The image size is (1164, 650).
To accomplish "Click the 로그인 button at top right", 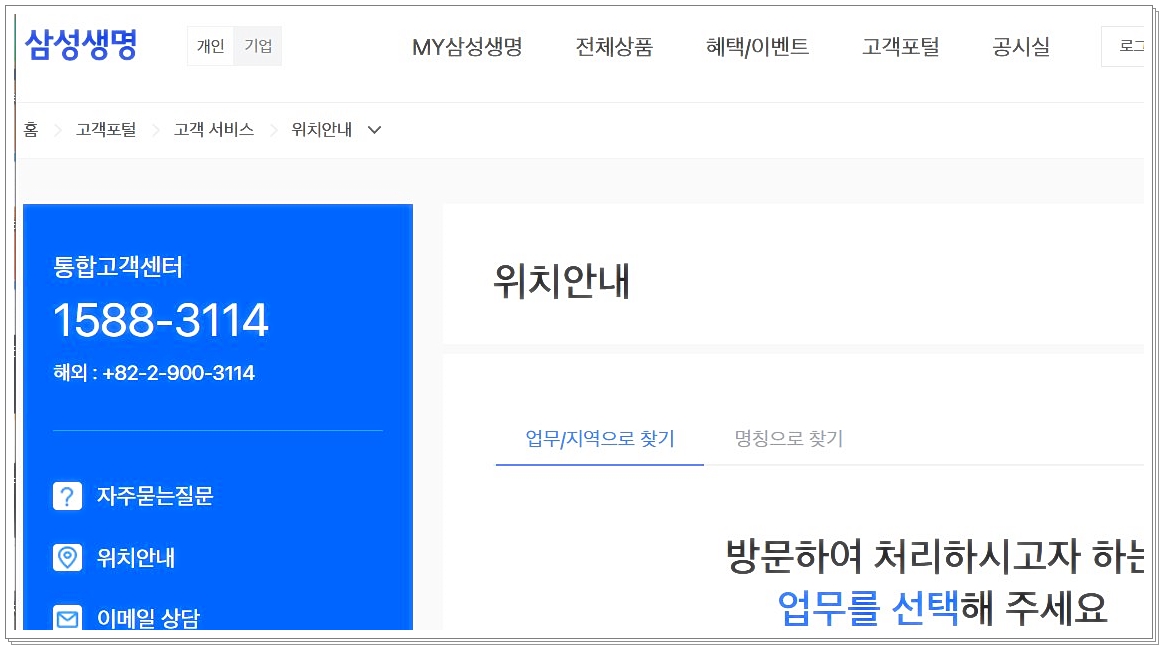I will tap(1123, 46).
